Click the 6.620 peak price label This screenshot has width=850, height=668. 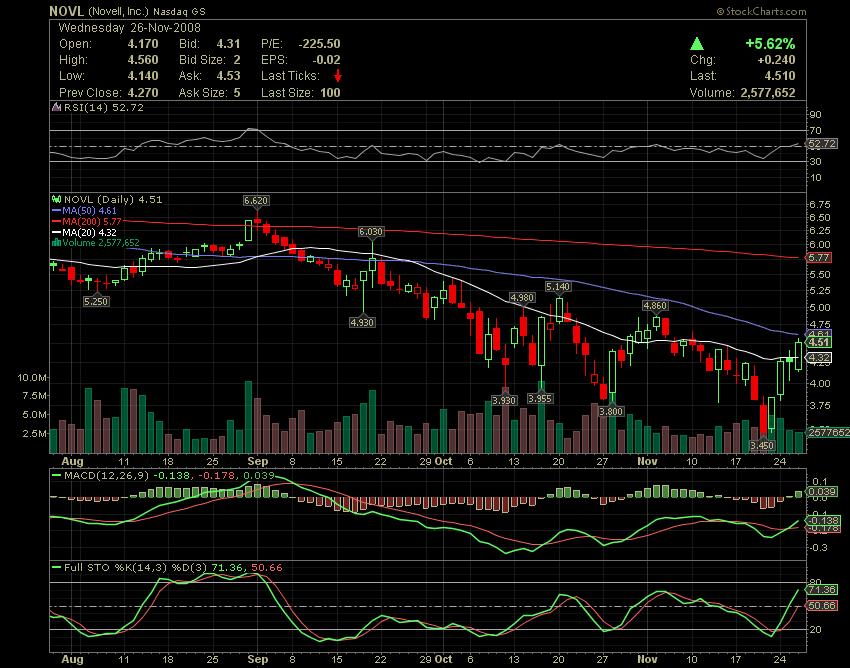click(256, 201)
